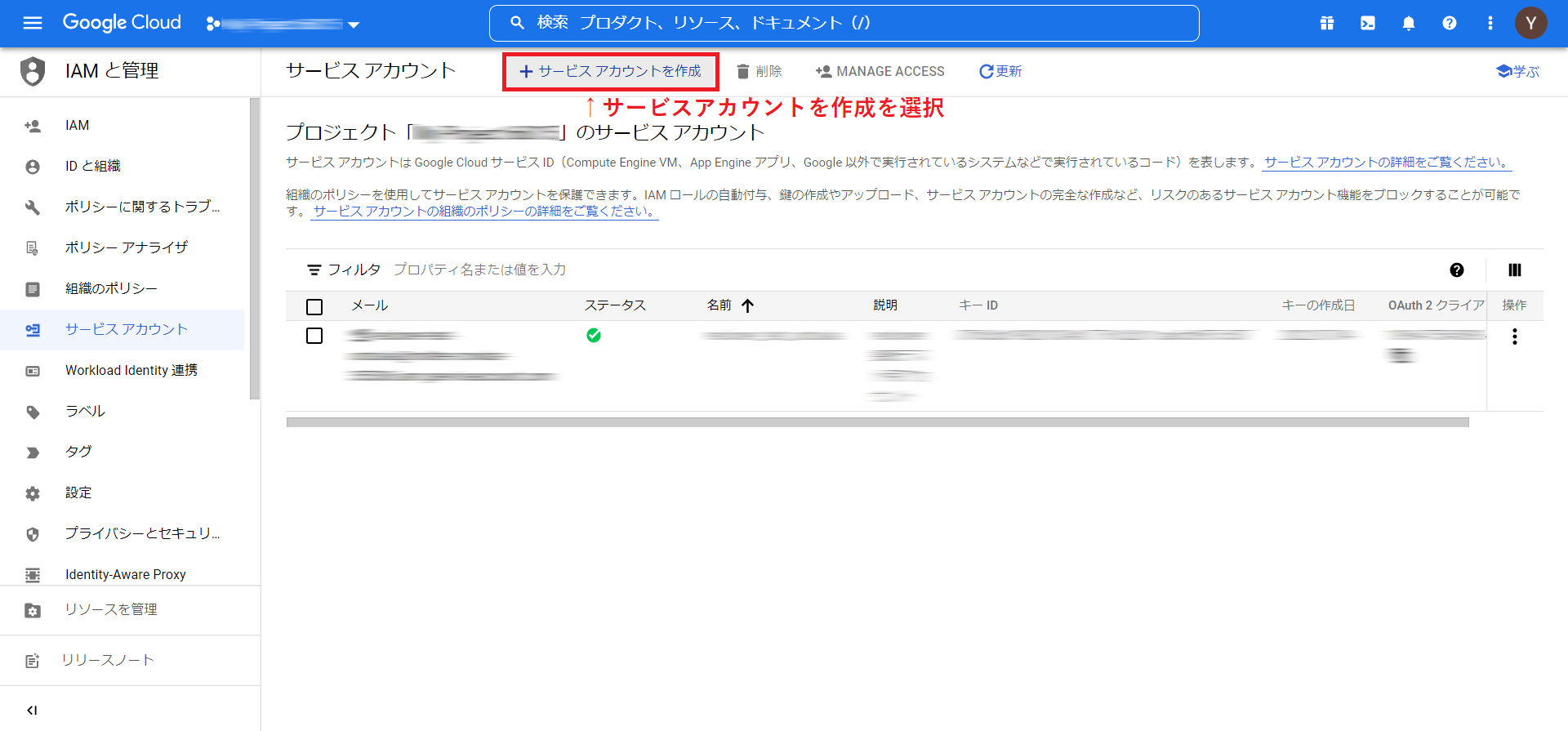
Task: Sort by 名前 column header
Action: pyautogui.click(x=719, y=305)
